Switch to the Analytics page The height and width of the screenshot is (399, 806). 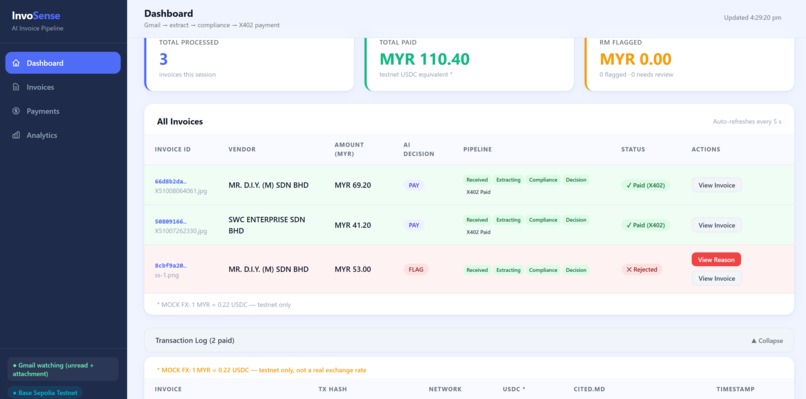pyautogui.click(x=63, y=135)
